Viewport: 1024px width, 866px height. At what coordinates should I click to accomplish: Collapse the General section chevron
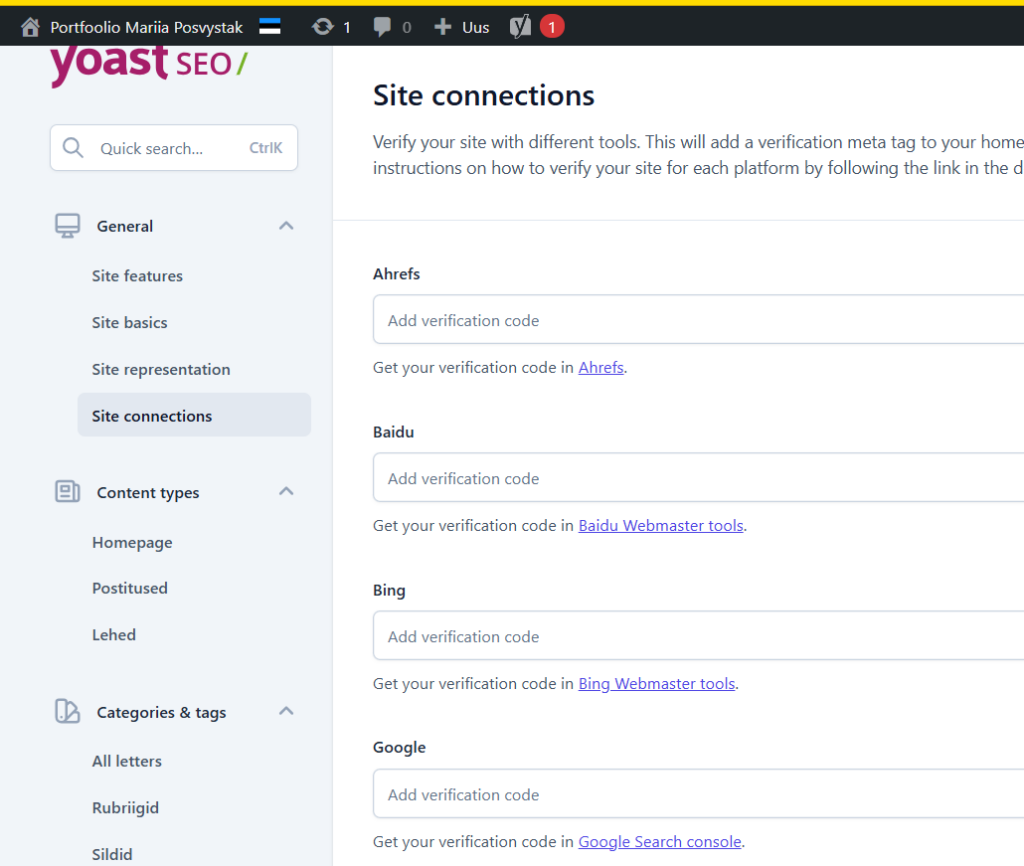(x=286, y=226)
